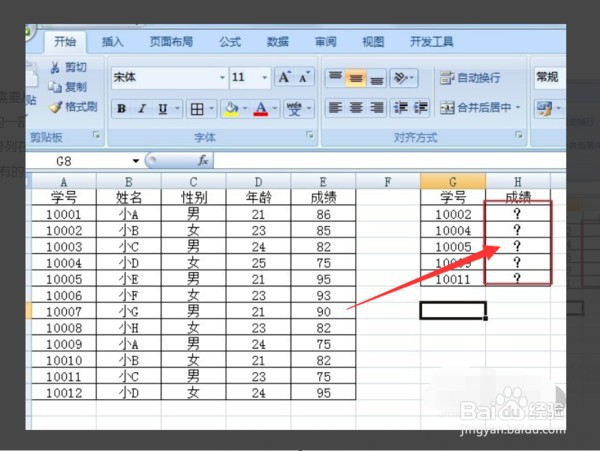
Task: Click the Cut (剪切) scissors button
Action: point(68,67)
